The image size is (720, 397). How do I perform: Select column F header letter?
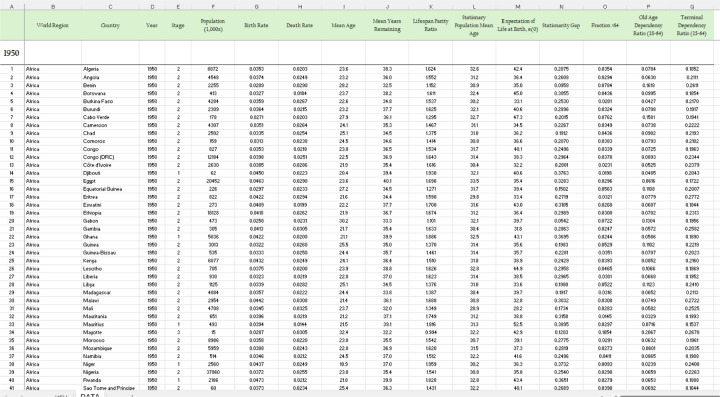[213, 7]
